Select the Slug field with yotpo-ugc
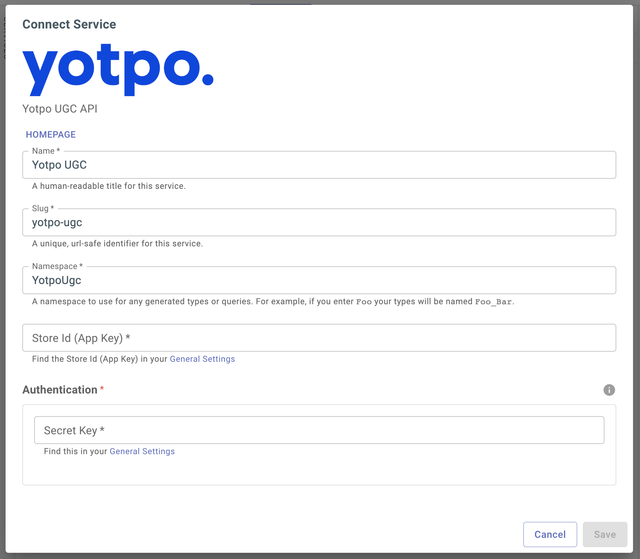The width and height of the screenshot is (640, 559). click(x=319, y=222)
